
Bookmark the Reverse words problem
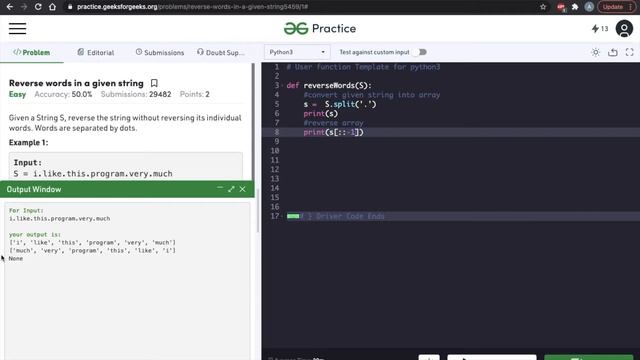point(154,83)
